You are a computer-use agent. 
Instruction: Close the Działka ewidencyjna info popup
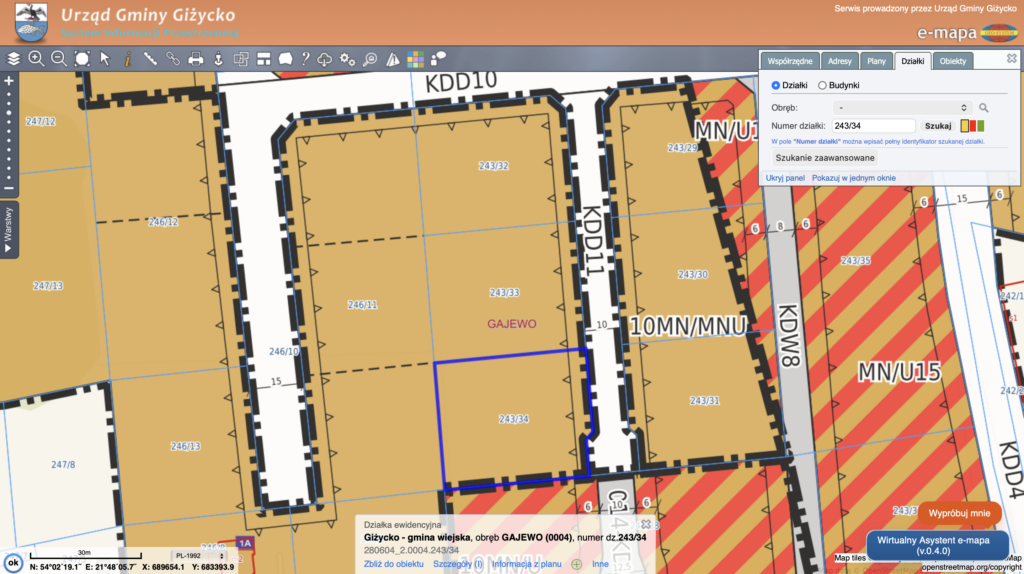[x=646, y=524]
